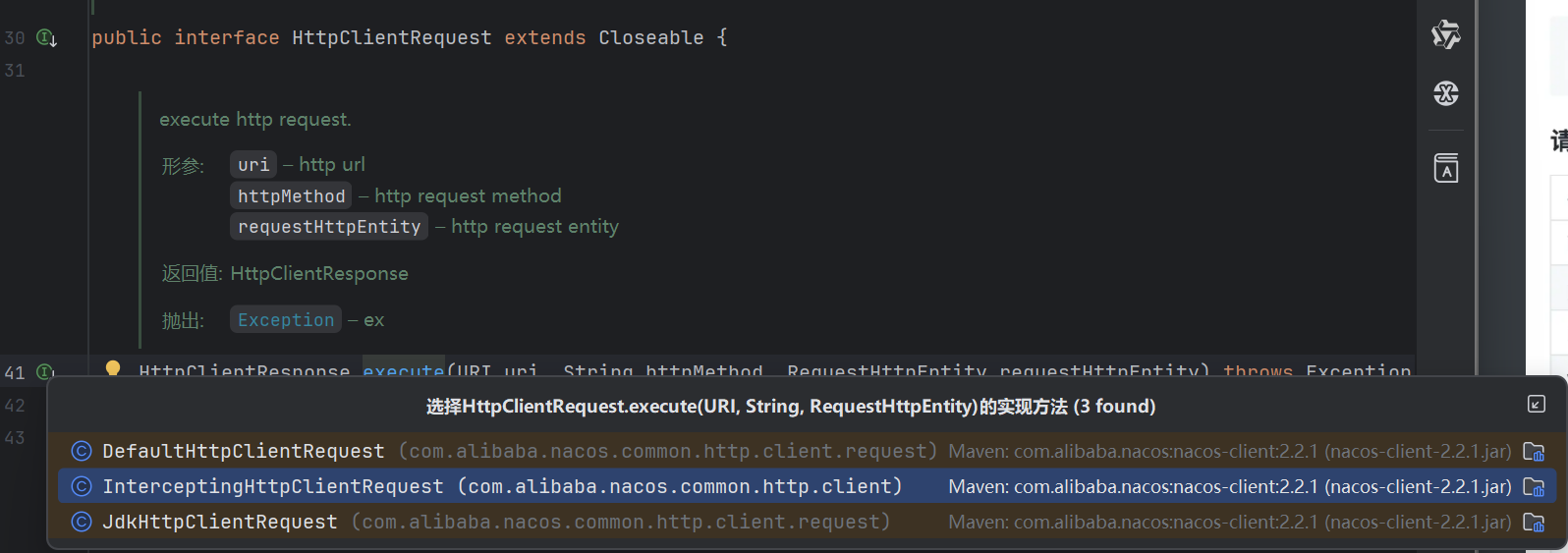Click the library icon in the DefaultHttpClientRequest row
The height and width of the screenshot is (553, 1568).
[x=1533, y=451]
